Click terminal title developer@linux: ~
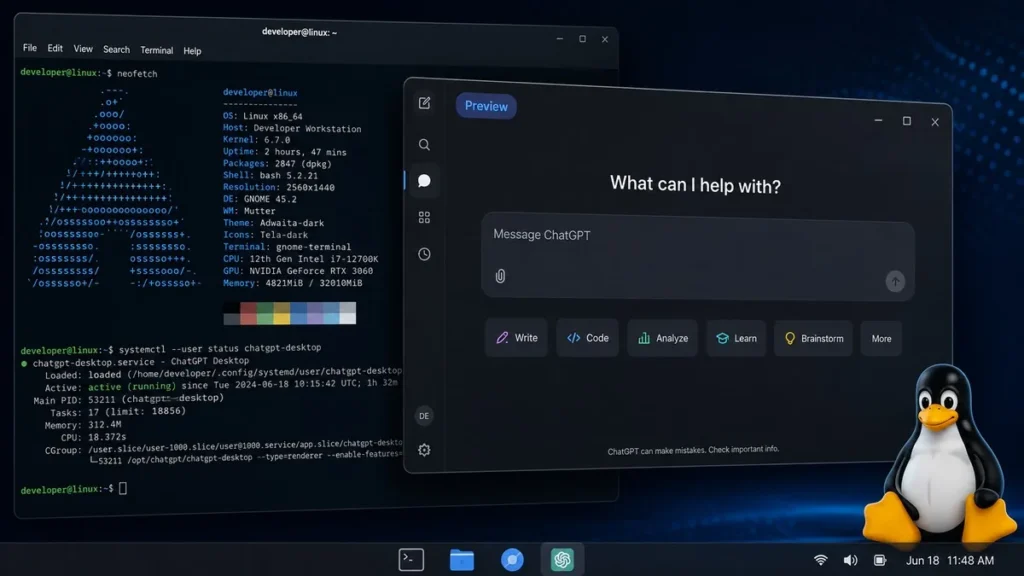This screenshot has height=576, width=1024. point(299,32)
